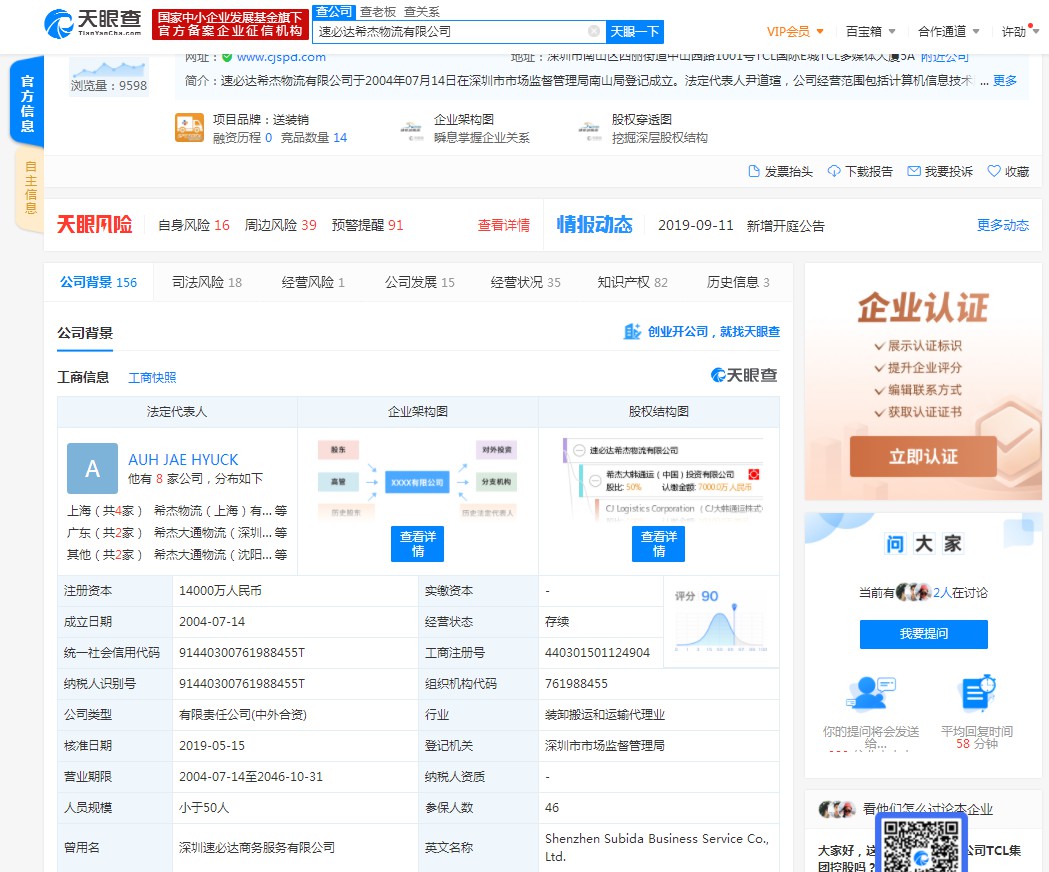Open the 经营状况 tab
The width and height of the screenshot is (1049, 872).
point(525,282)
